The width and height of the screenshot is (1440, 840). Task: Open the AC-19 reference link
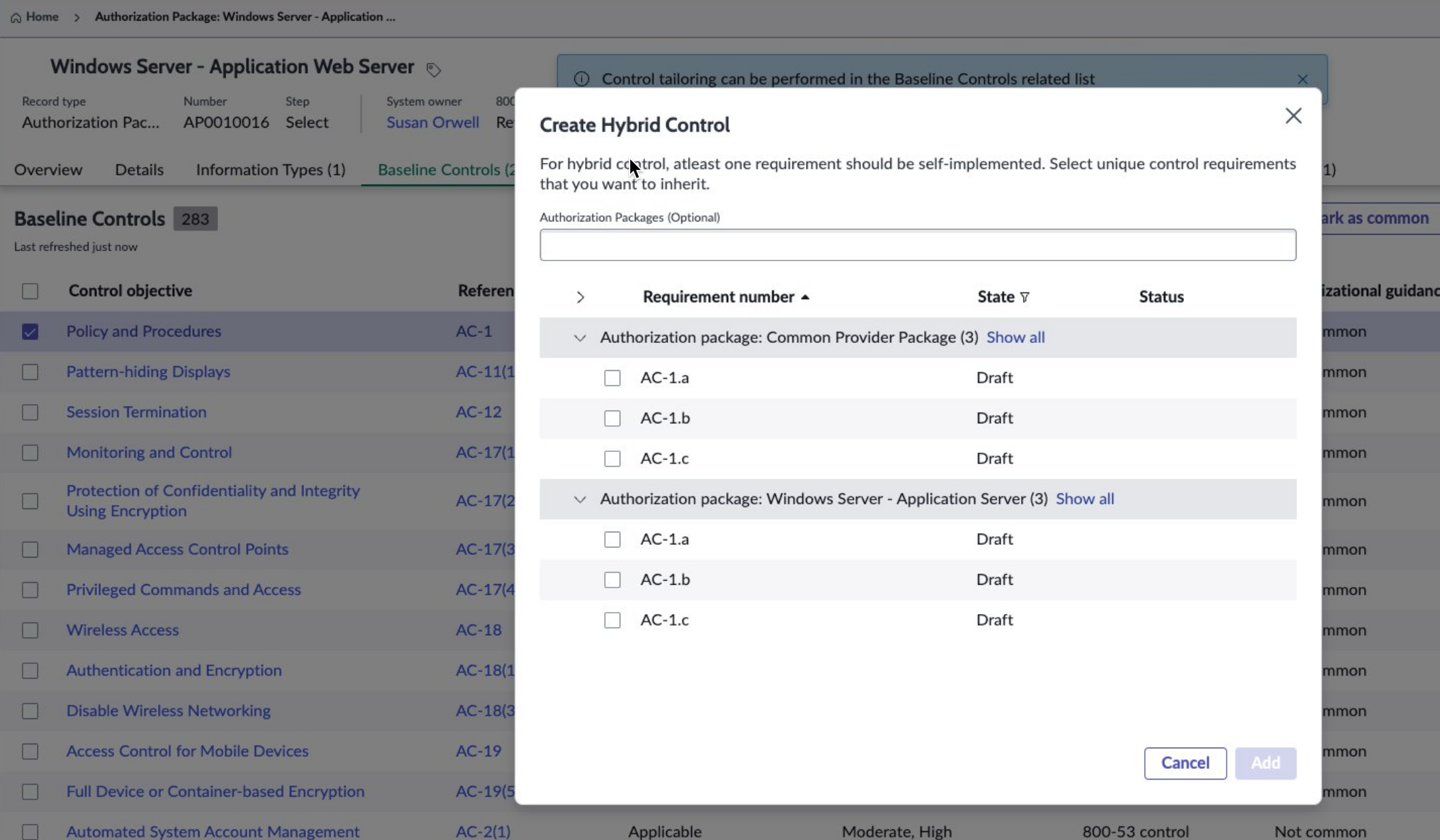479,751
